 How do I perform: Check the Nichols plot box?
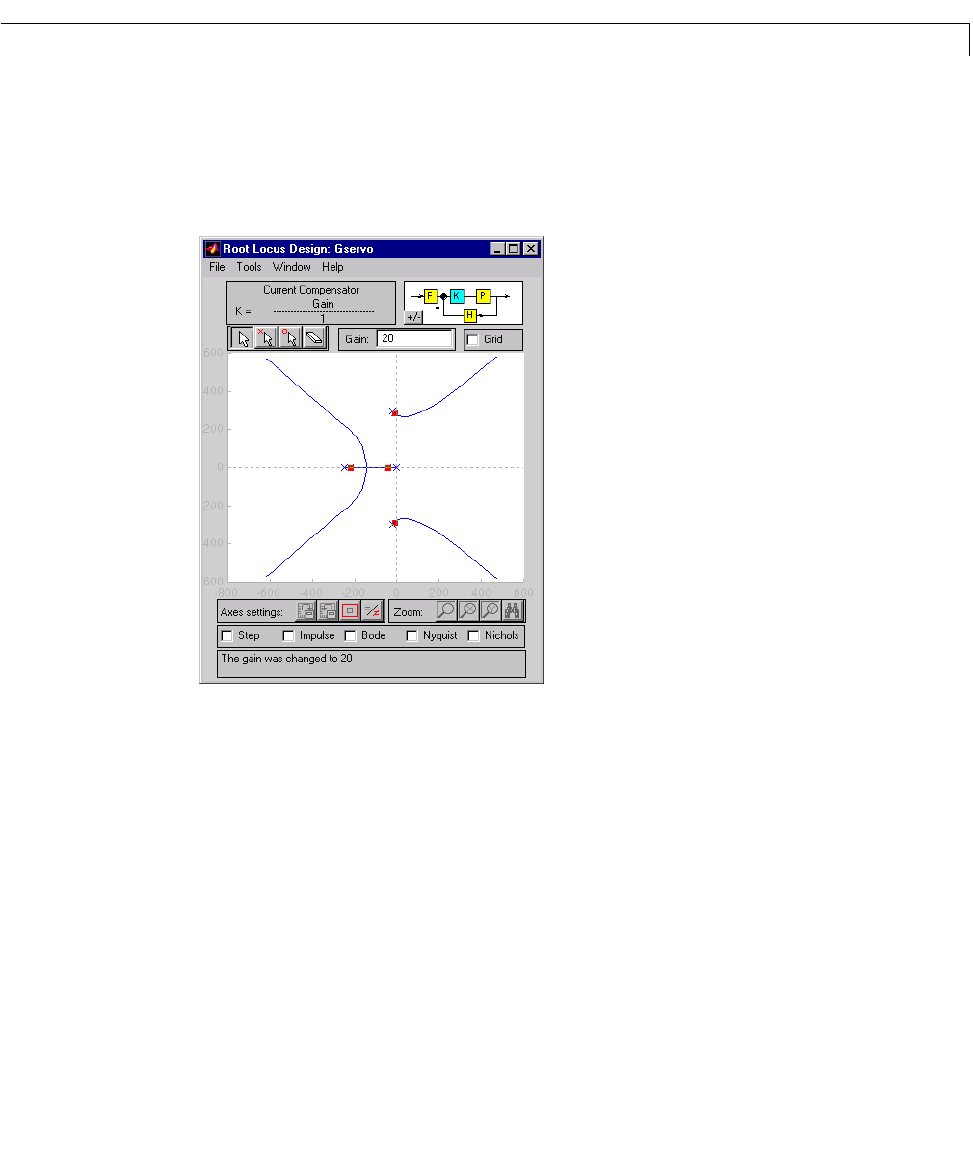pyautogui.click(x=474, y=636)
